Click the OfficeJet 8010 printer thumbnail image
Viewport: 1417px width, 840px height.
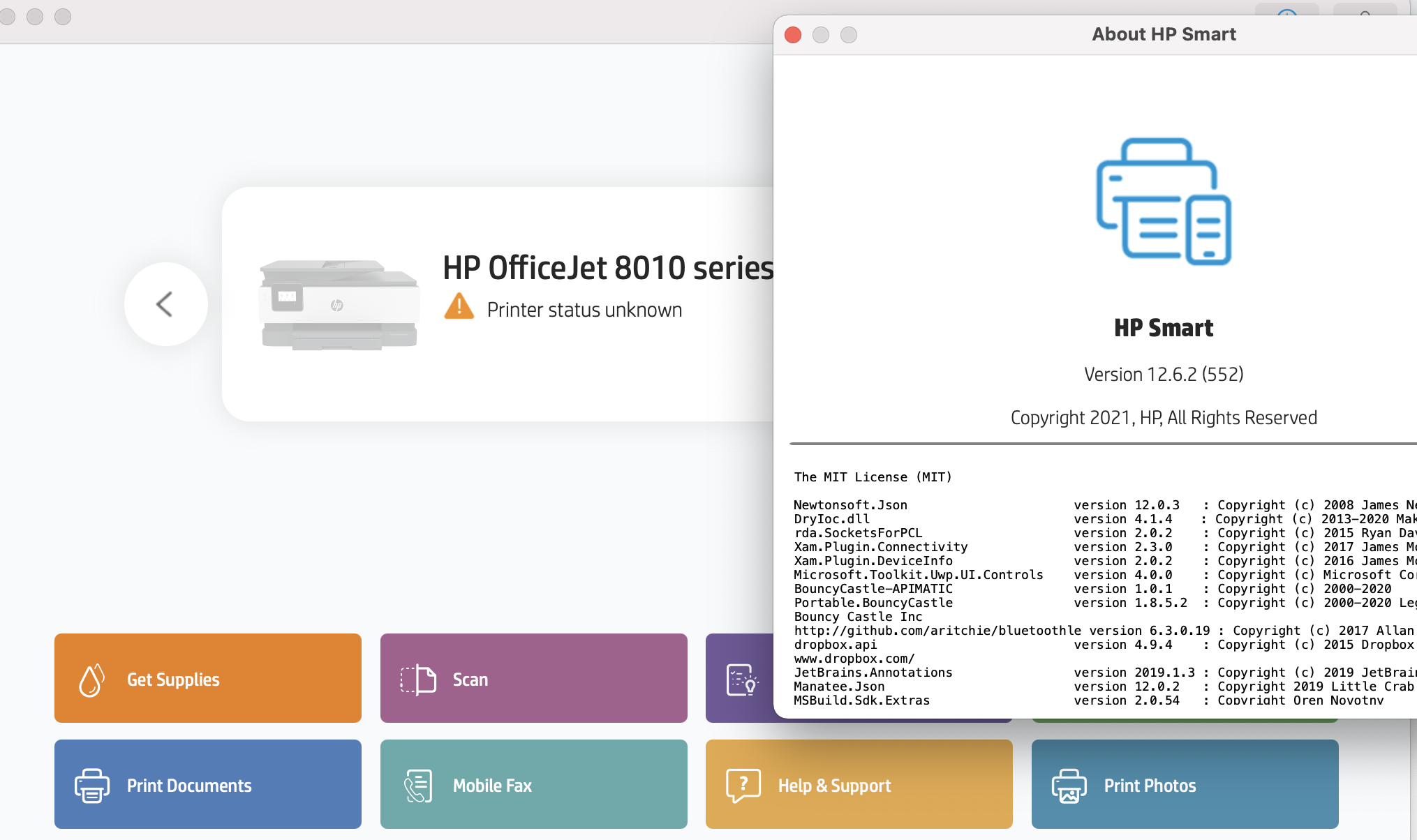pos(339,305)
